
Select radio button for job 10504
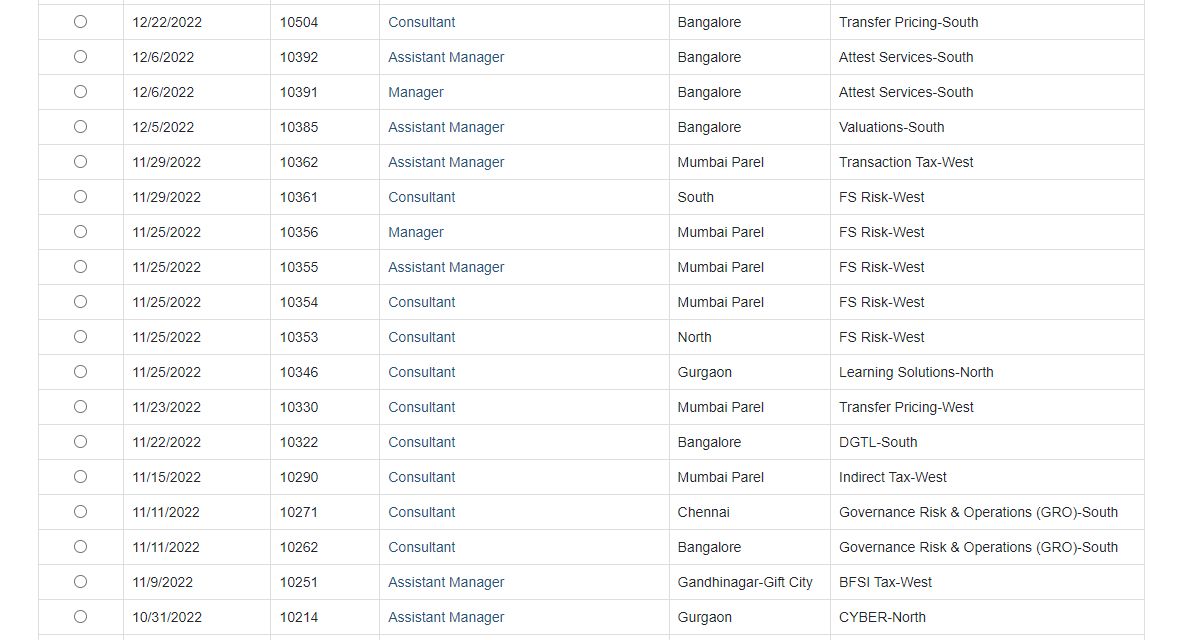pyautogui.click(x=80, y=22)
